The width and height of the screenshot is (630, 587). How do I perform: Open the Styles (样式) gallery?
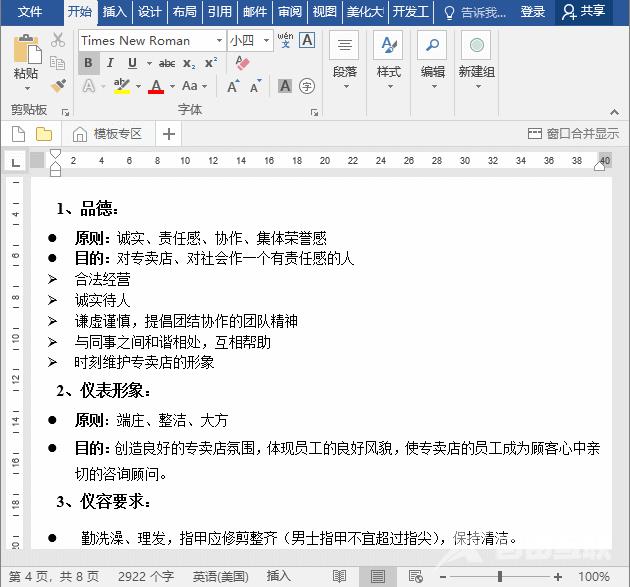click(388, 56)
